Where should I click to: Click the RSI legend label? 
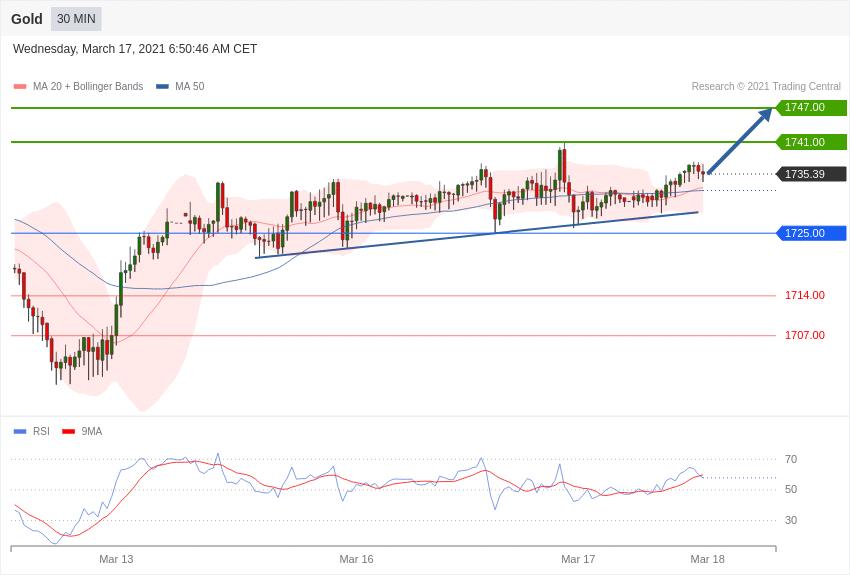coord(41,431)
